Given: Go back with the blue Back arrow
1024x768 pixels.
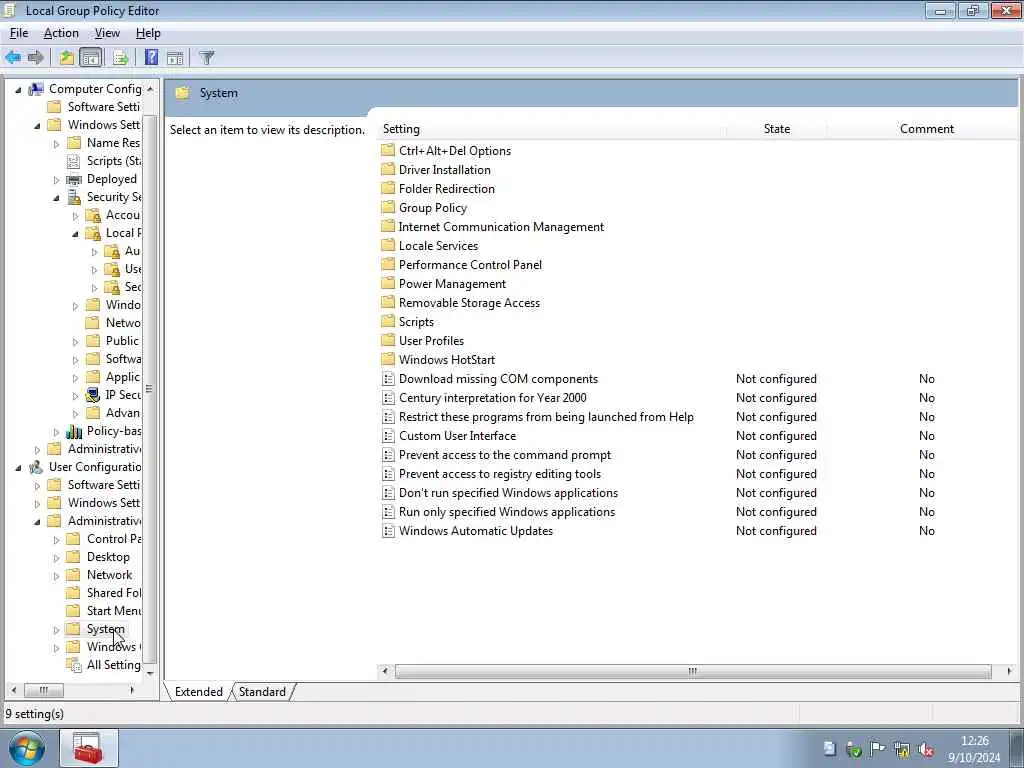Looking at the screenshot, I should [13, 57].
